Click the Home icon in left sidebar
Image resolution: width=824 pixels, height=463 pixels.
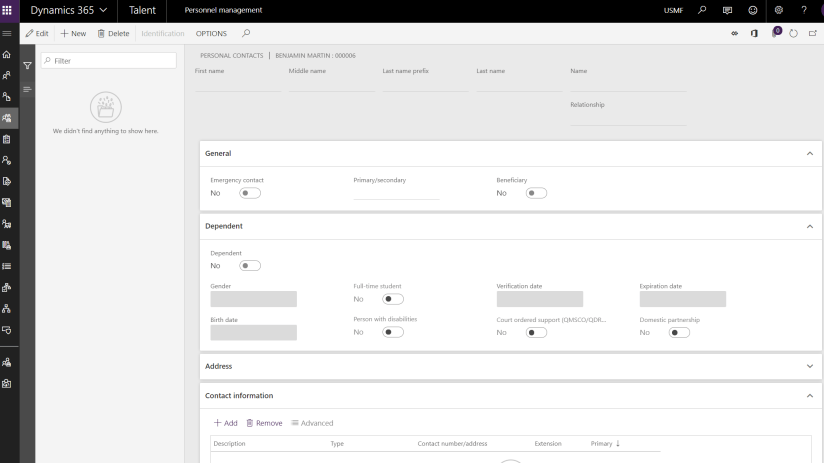[8, 55]
